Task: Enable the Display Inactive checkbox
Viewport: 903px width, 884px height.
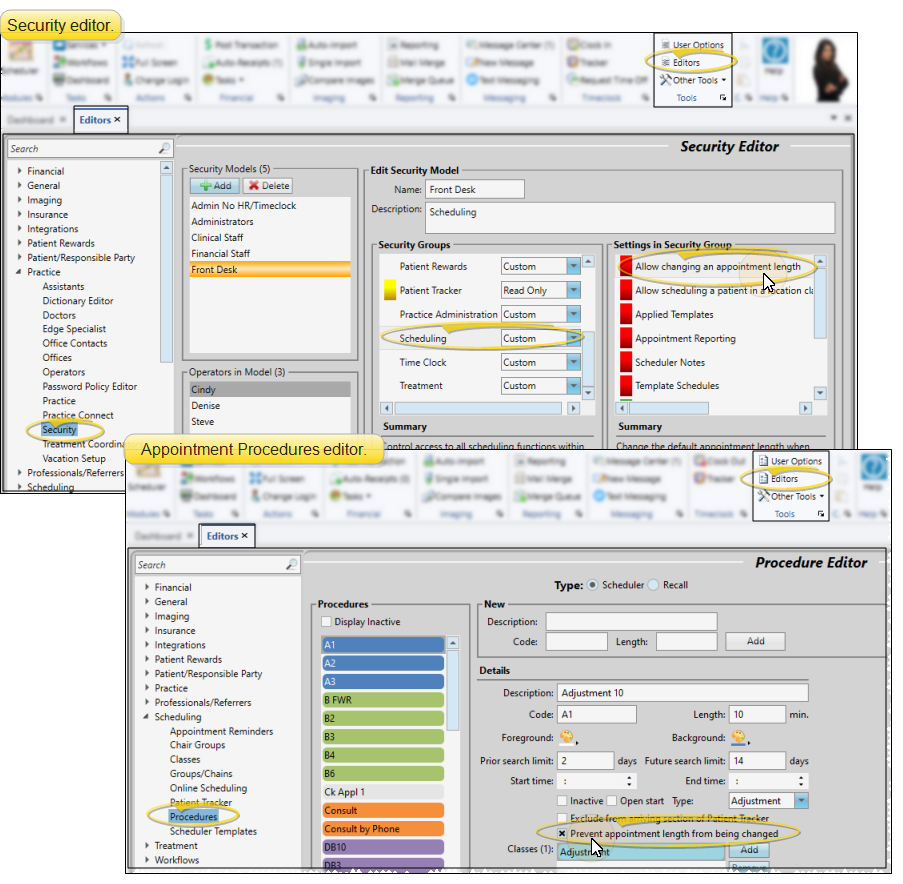Action: tap(328, 622)
